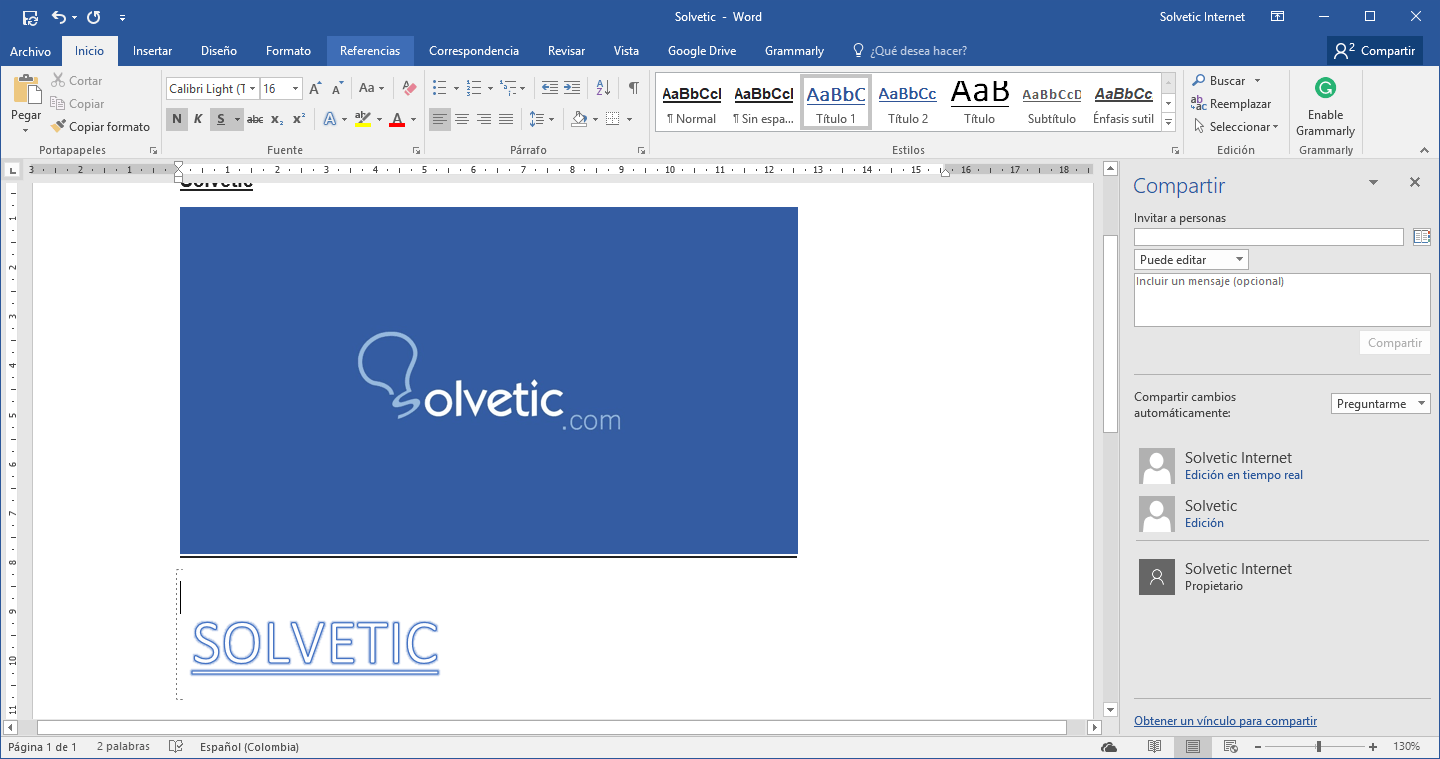Apply red font color
This screenshot has width=1440, height=759.
(x=397, y=120)
